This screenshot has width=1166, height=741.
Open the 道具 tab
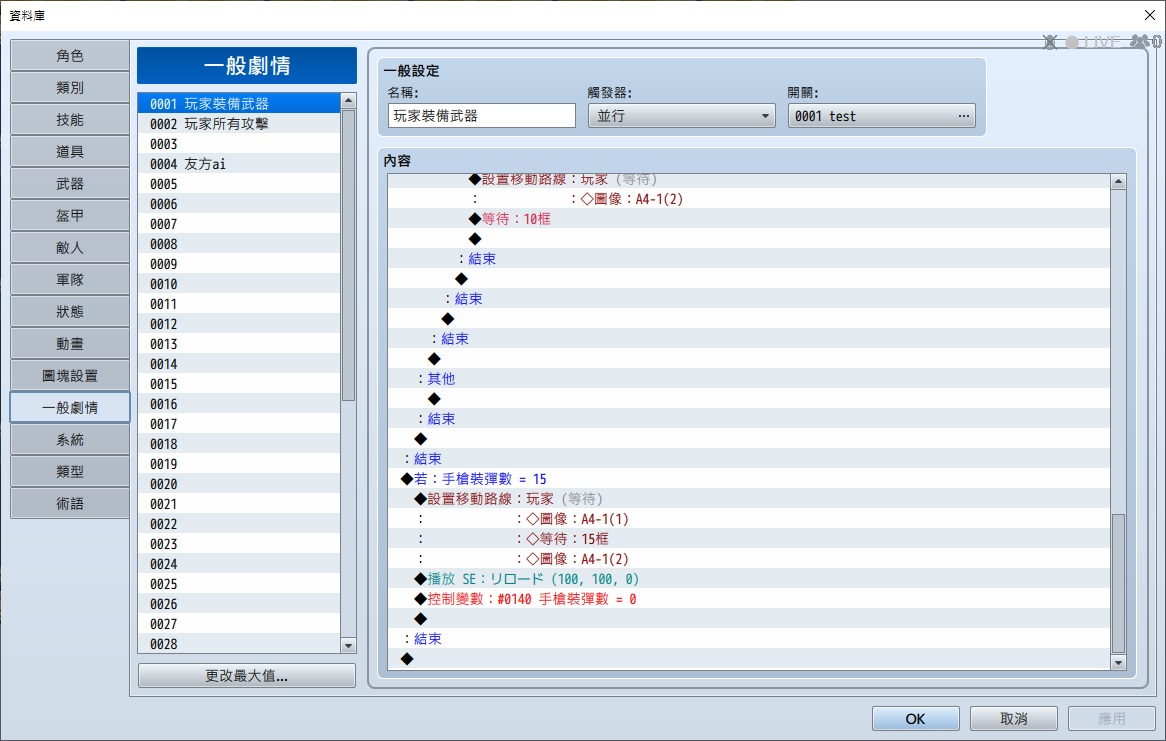[70, 152]
